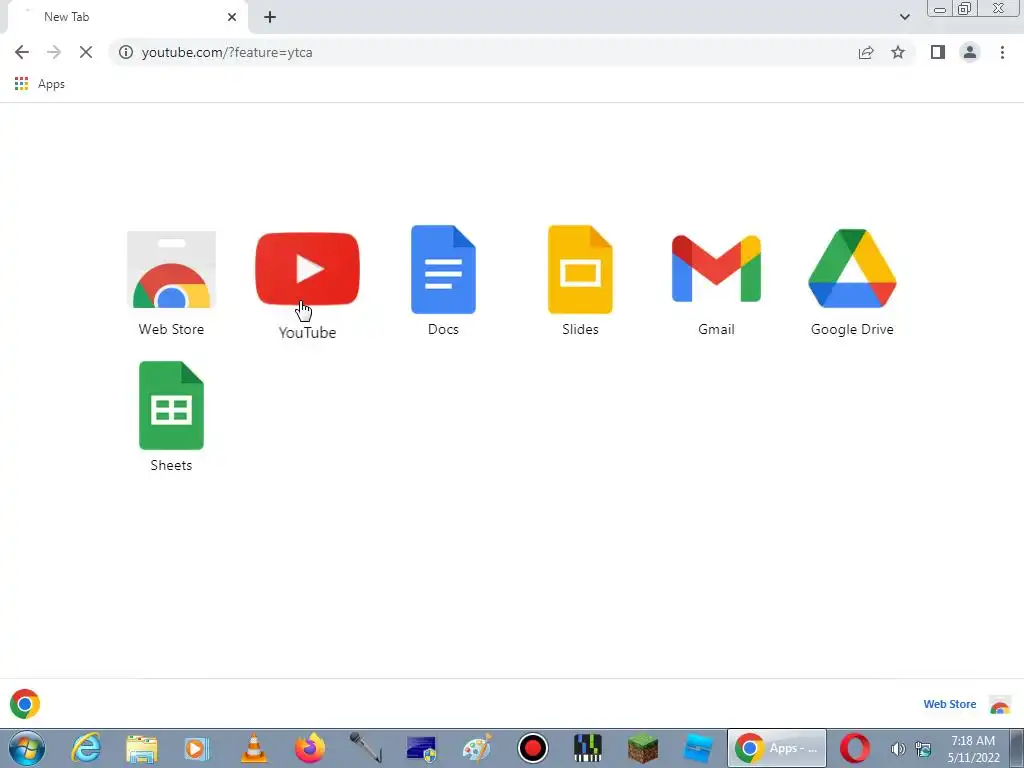Click the blue-screen shield taskbar icon
The height and width of the screenshot is (768, 1024).
pyautogui.click(x=421, y=748)
